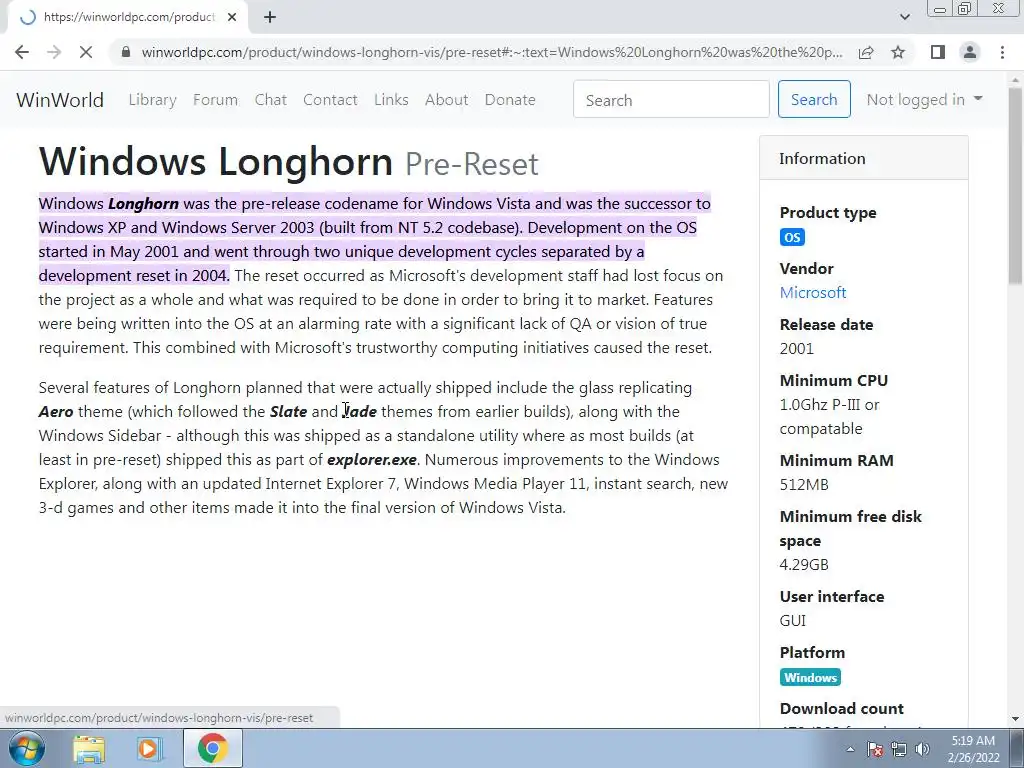Open Chrome's three-dot menu

pyautogui.click(x=1002, y=52)
